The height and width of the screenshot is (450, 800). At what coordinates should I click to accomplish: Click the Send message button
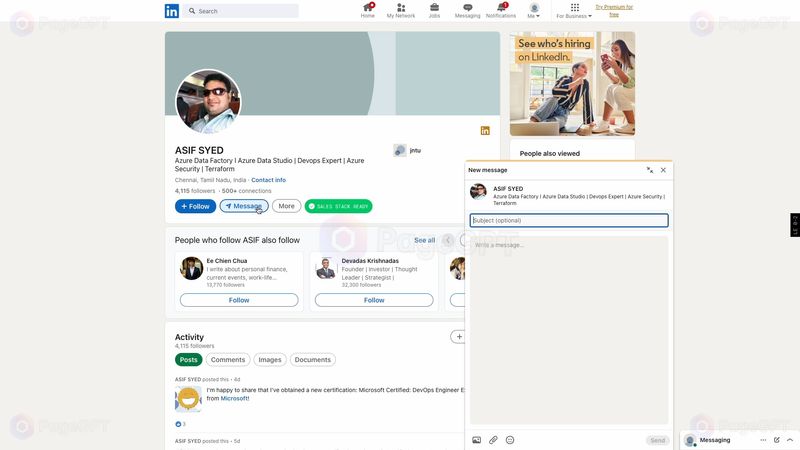pyautogui.click(x=657, y=440)
